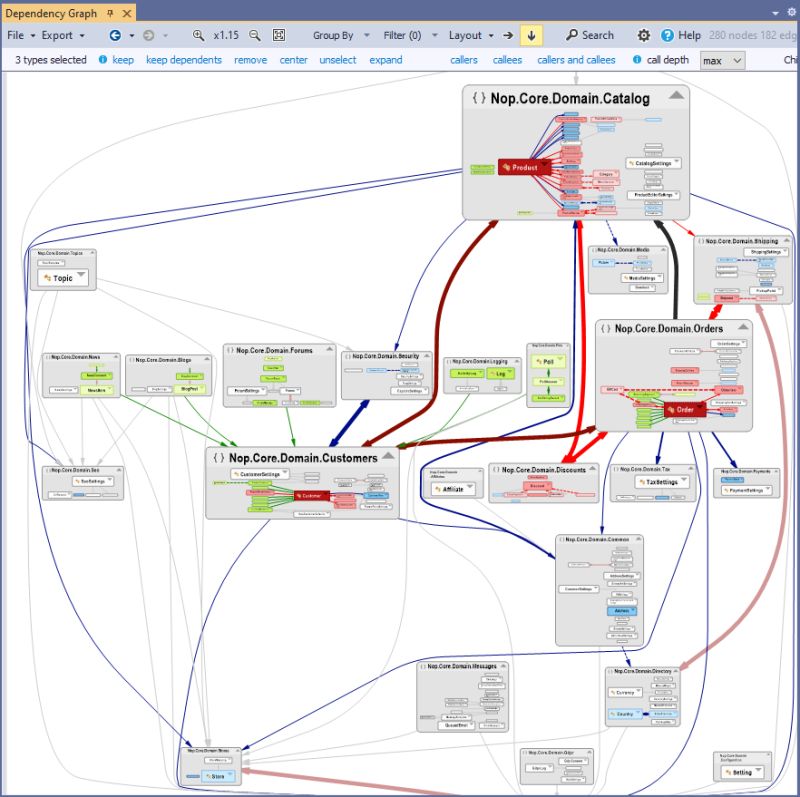Open Help with the question mark icon

coord(668,34)
